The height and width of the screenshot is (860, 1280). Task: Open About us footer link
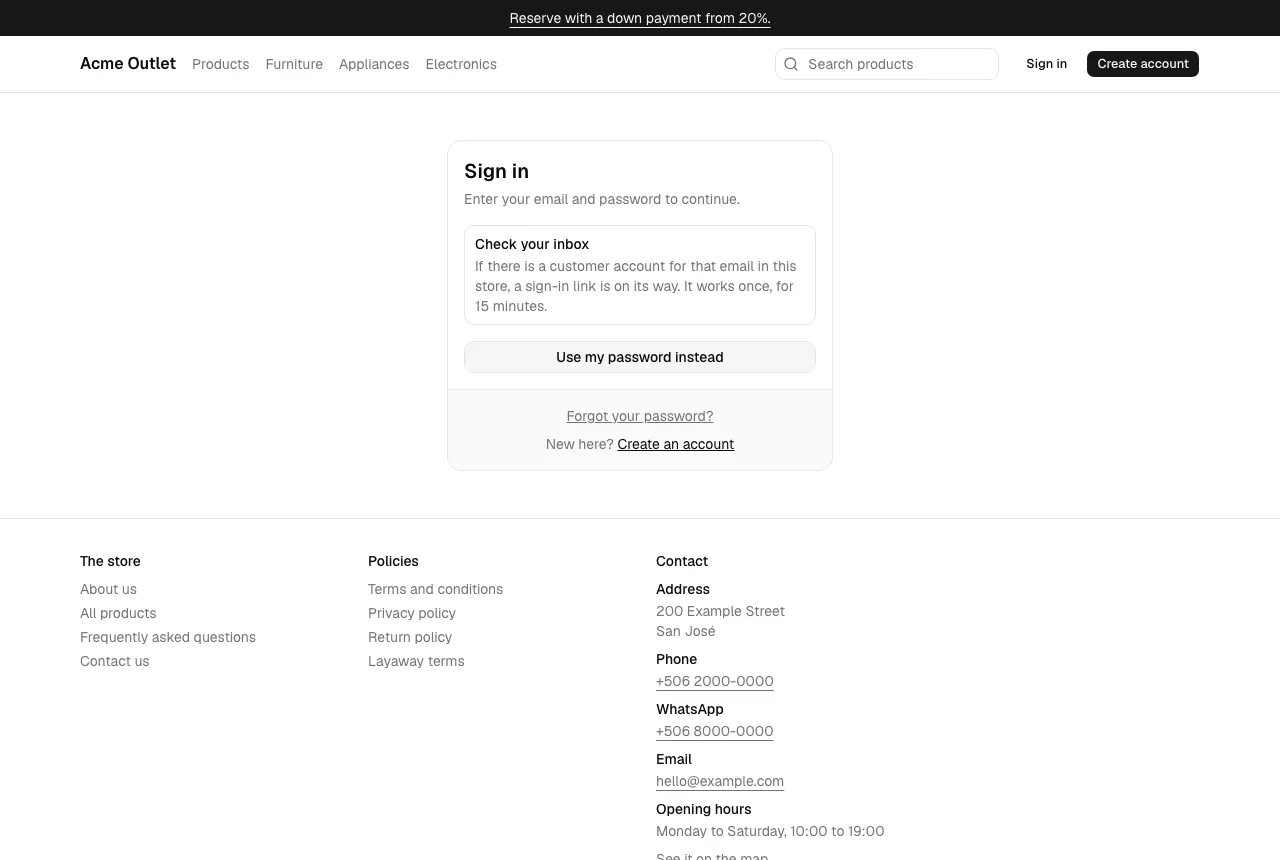[x=108, y=589]
